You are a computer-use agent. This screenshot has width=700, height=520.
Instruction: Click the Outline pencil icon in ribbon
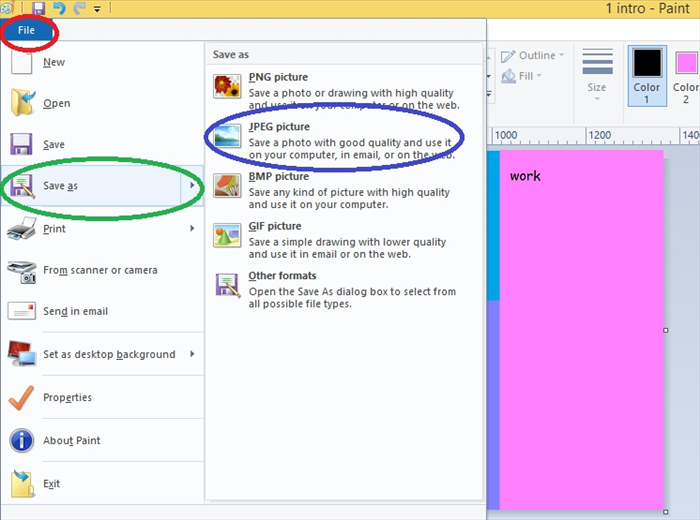coord(508,56)
